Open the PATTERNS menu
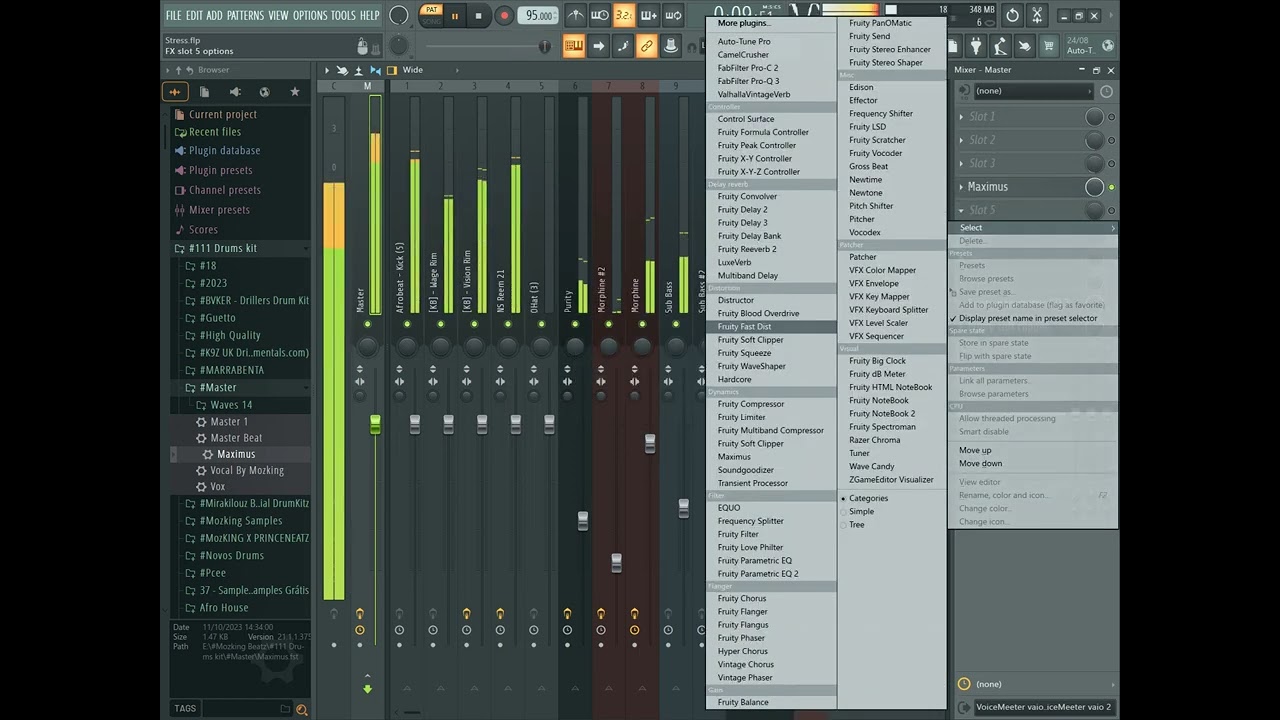This screenshot has width=1280, height=720. 245,16
